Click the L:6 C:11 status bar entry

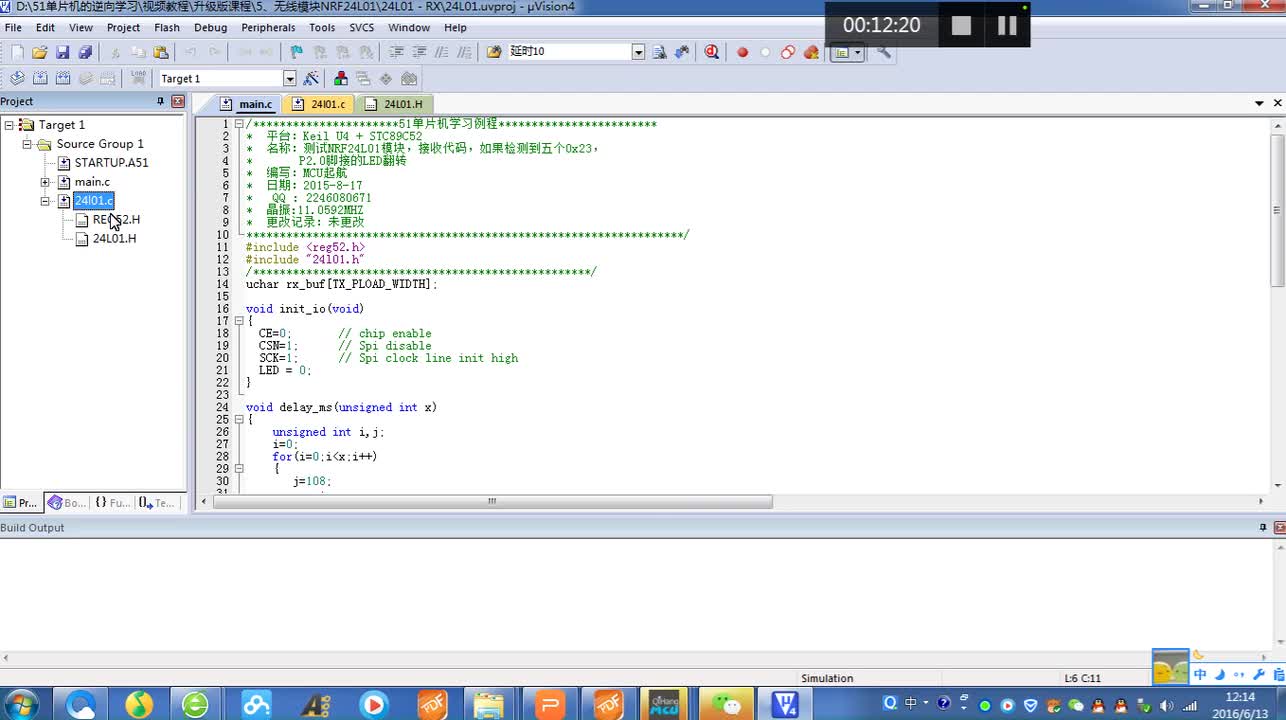tap(1082, 678)
